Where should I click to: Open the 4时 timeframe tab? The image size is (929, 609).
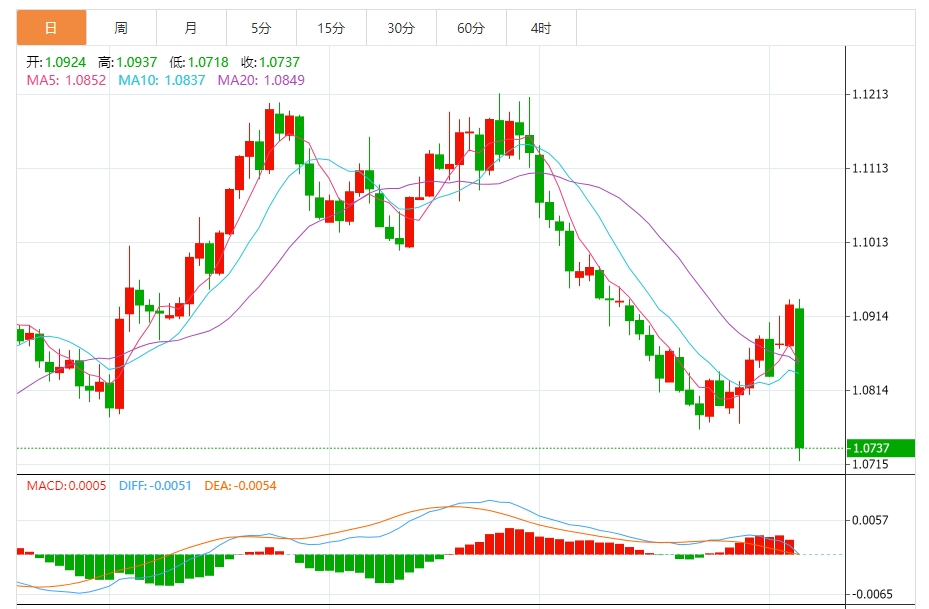[x=541, y=28]
